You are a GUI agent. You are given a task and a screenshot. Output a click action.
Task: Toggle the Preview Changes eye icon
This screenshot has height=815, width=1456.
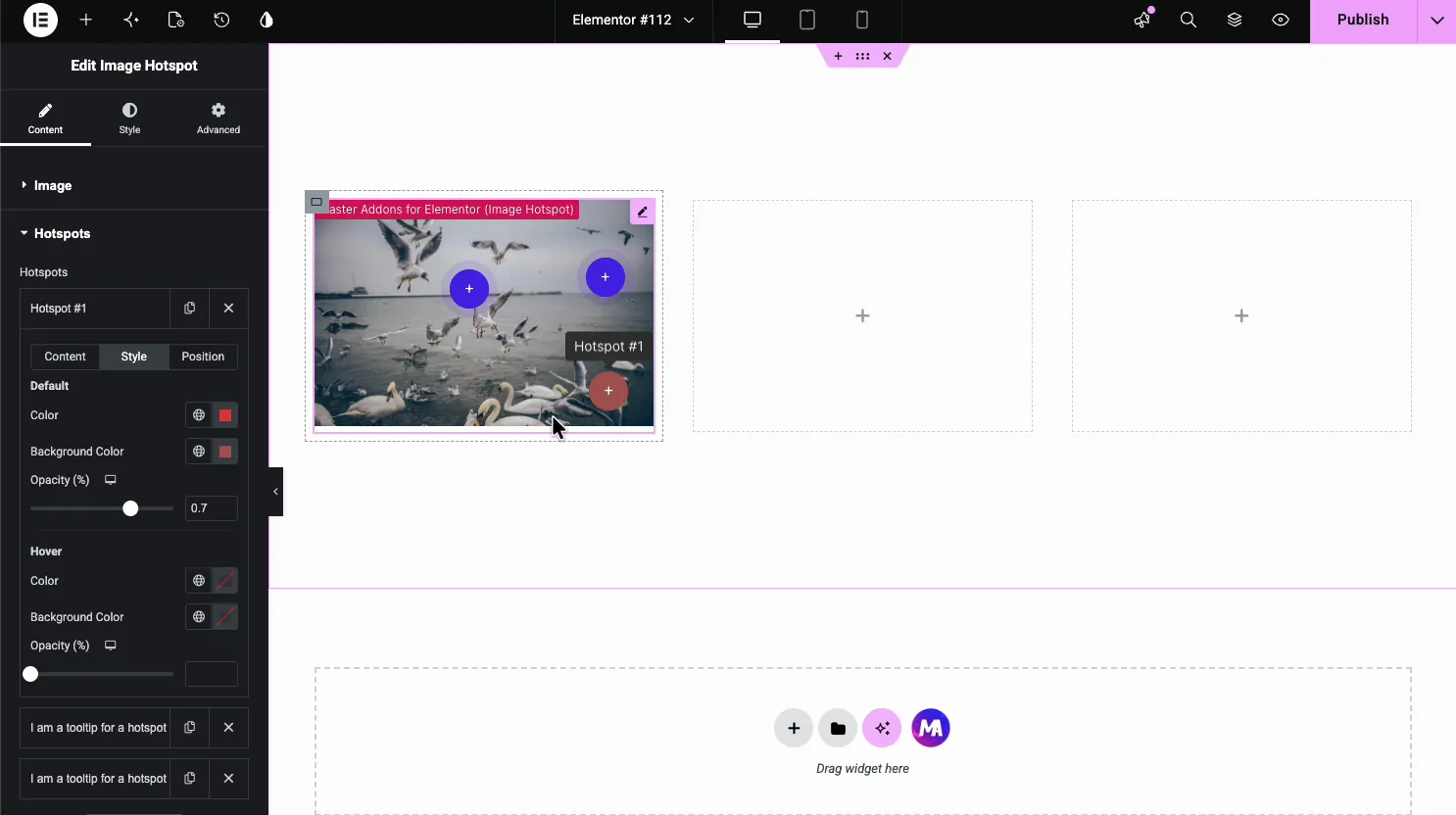(x=1281, y=20)
